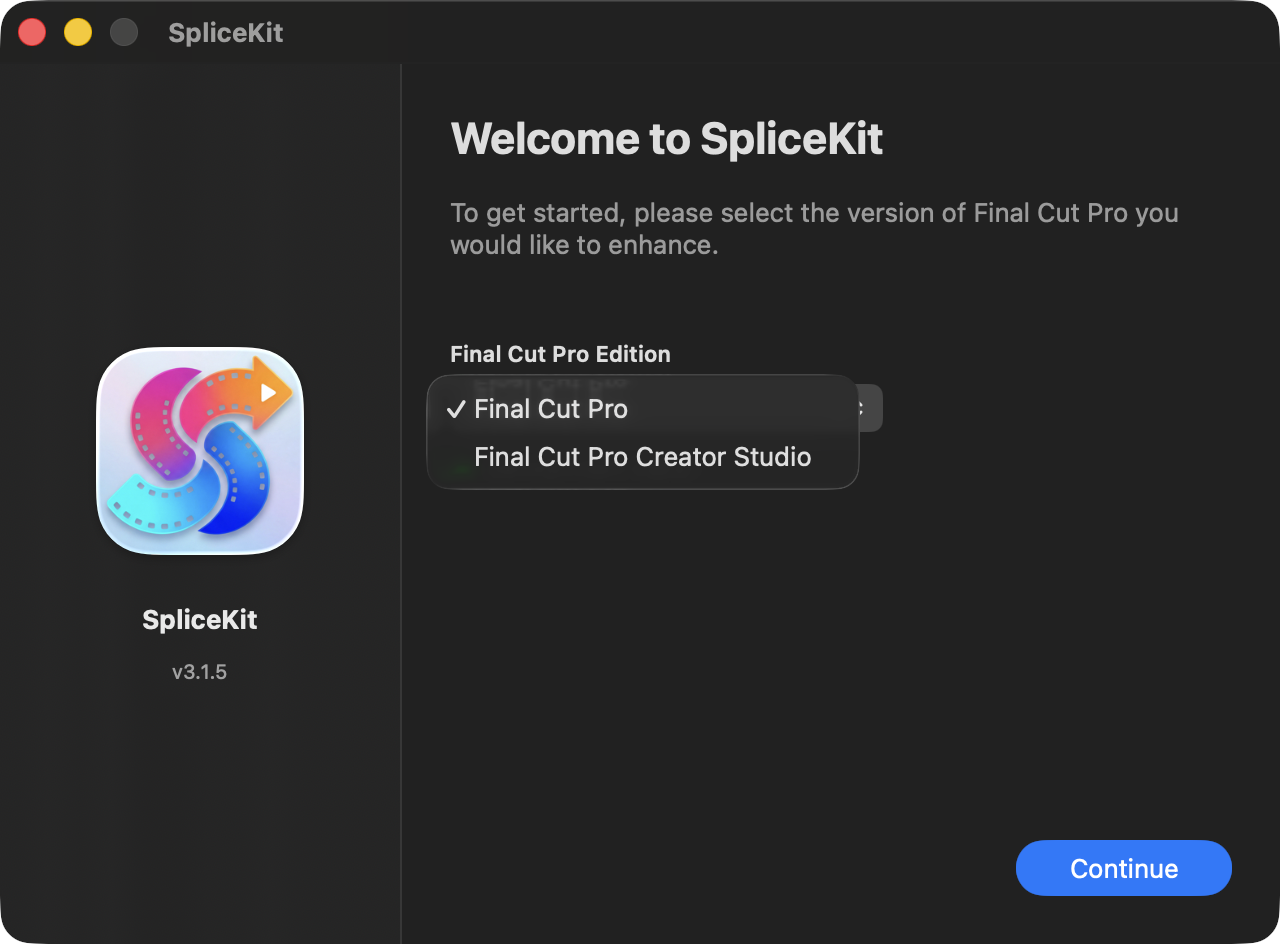This screenshot has width=1280, height=944.
Task: Click the SpliceKit app logo
Action: coord(200,450)
